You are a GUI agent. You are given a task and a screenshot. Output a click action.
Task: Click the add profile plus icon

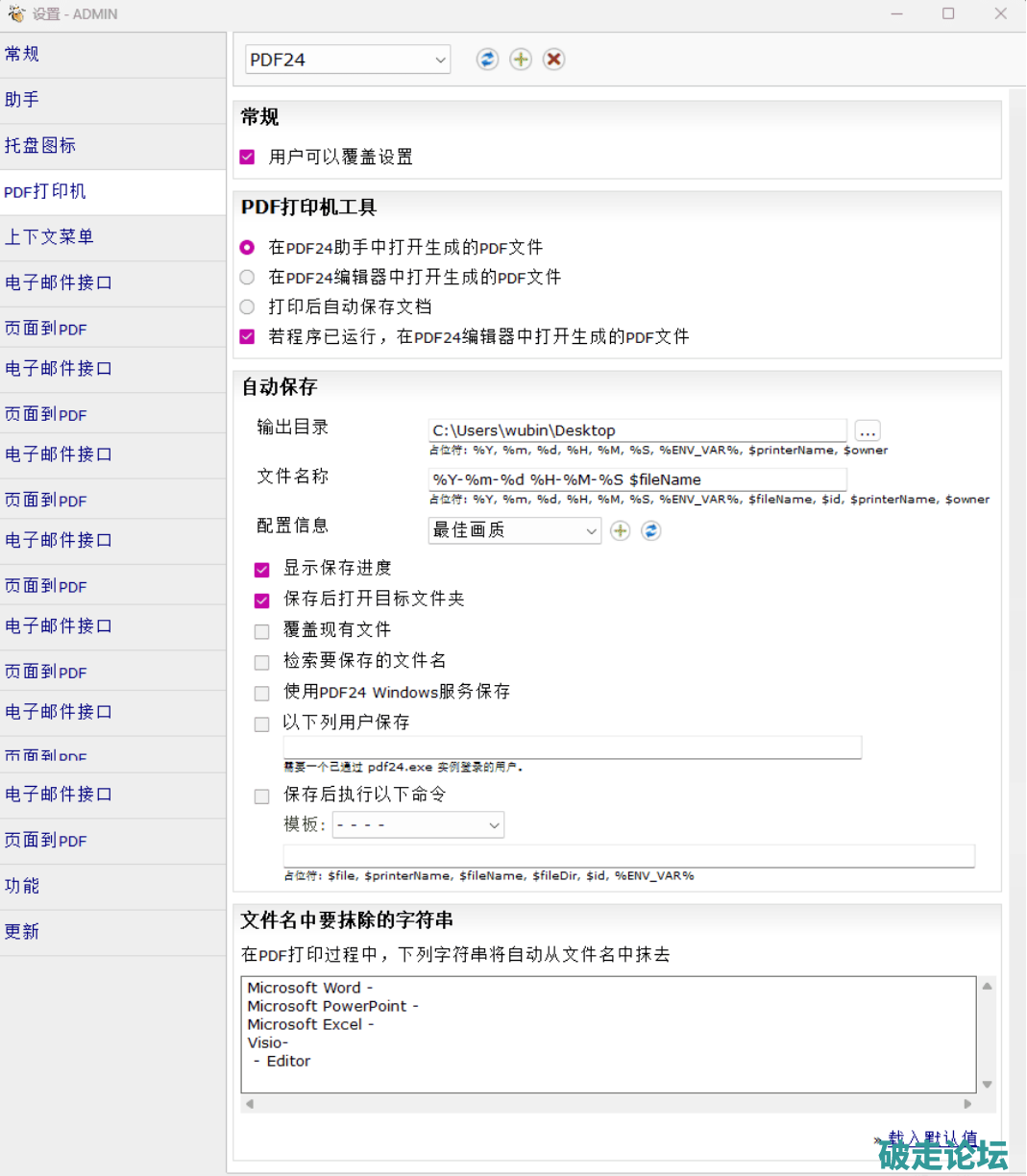coord(621,530)
